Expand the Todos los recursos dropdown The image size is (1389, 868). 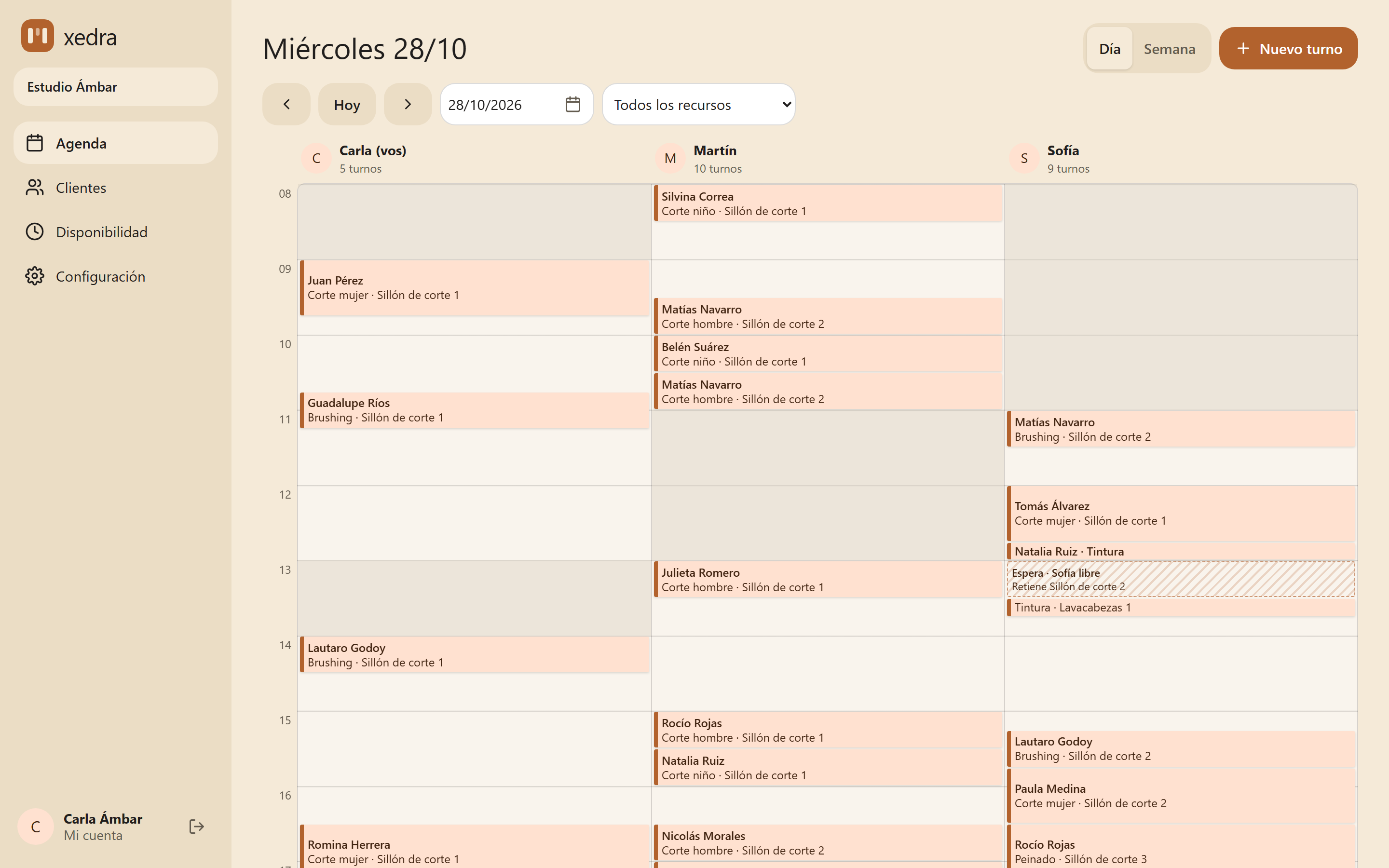click(x=698, y=105)
